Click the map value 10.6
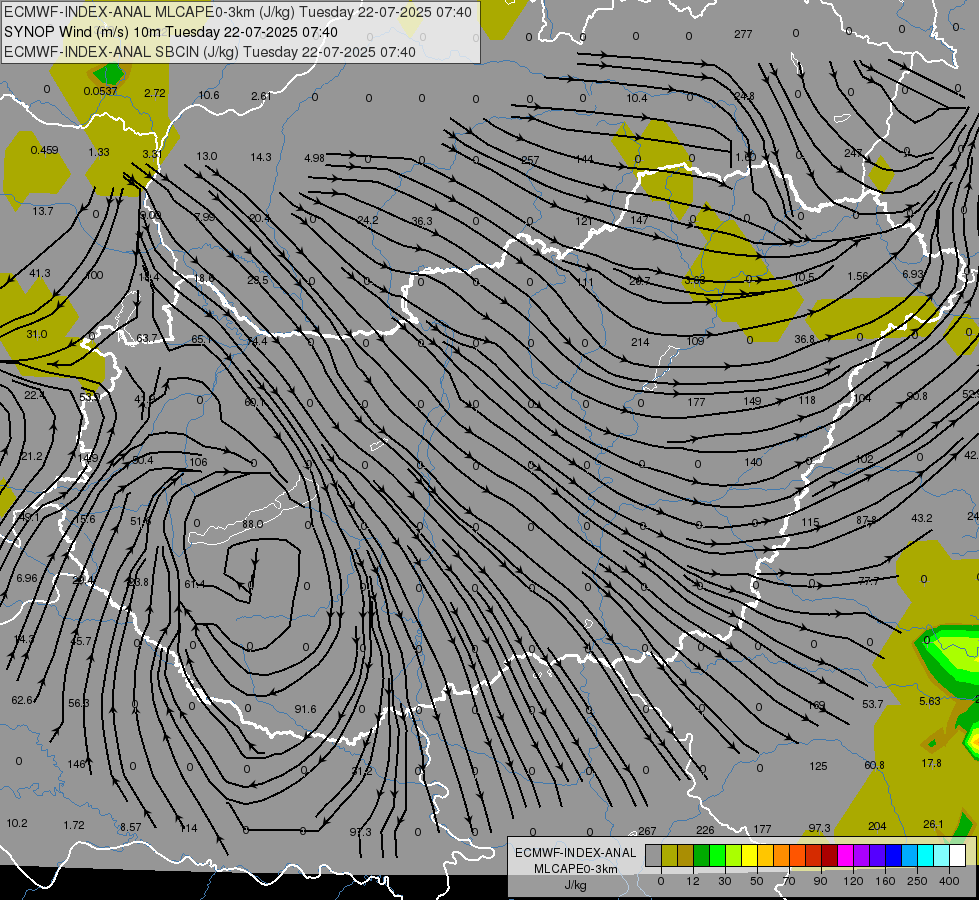Image resolution: width=979 pixels, height=900 pixels. point(209,95)
